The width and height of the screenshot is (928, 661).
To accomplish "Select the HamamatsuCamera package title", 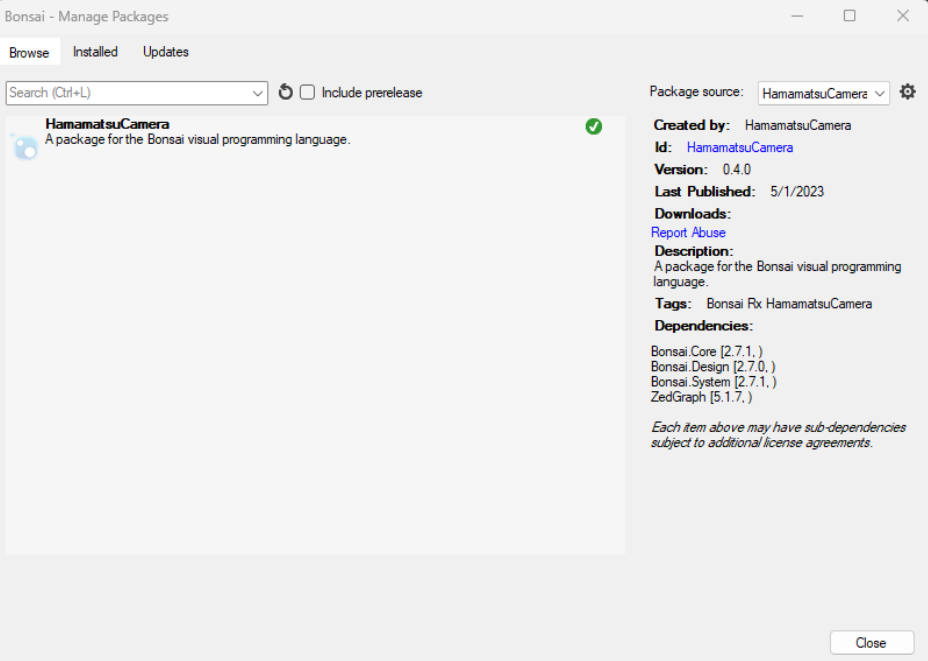I will pos(107,124).
